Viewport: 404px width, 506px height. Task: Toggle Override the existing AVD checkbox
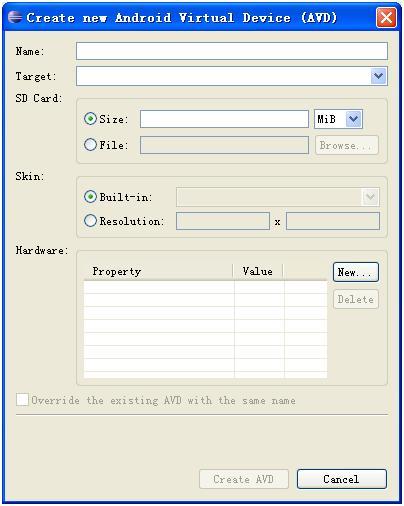(x=22, y=399)
